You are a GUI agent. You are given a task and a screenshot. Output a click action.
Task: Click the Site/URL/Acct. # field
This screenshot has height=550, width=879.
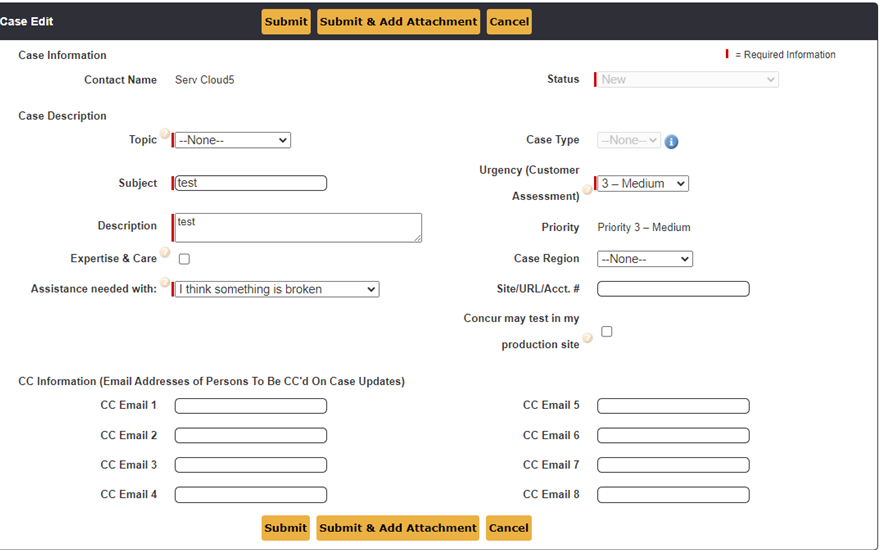click(673, 289)
